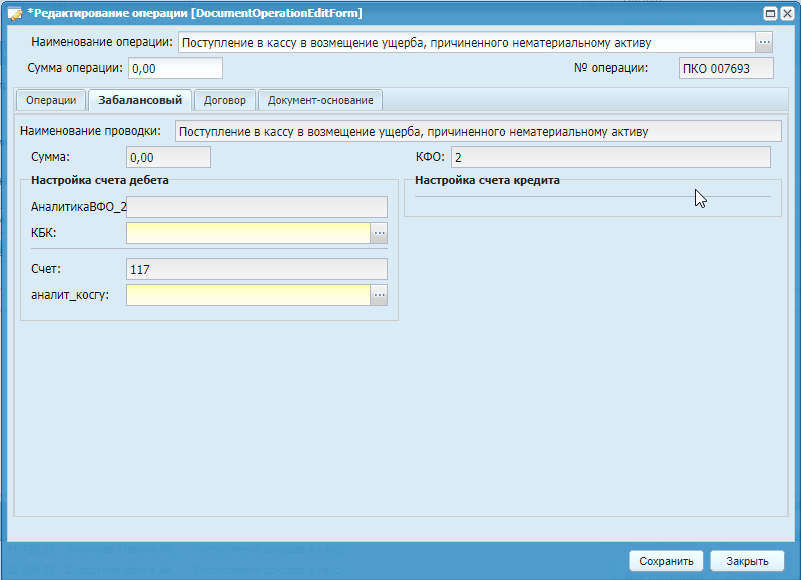Open the аналит_косгу selection ellipsis button

pos(379,295)
